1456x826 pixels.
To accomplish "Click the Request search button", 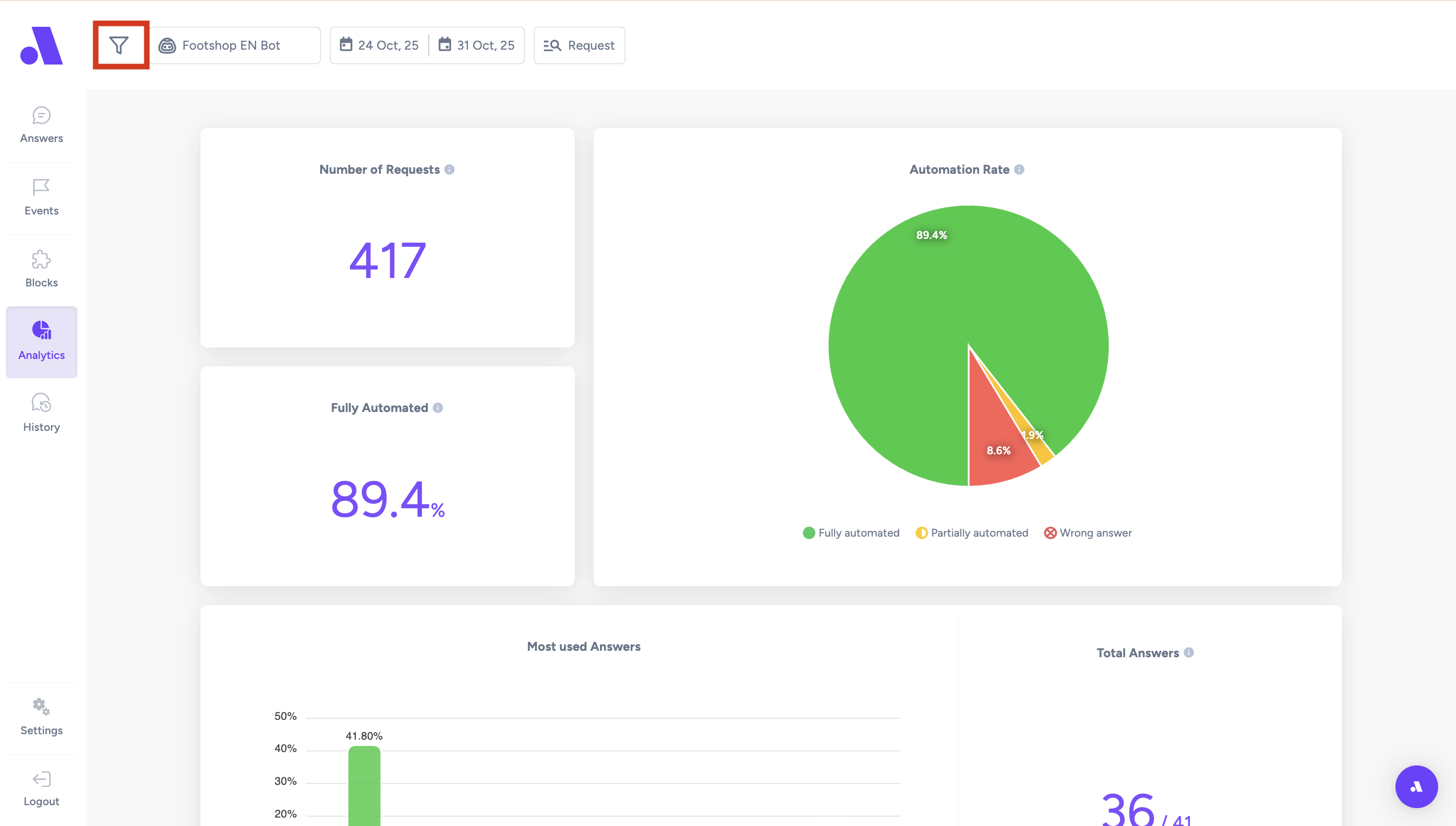I will pos(579,45).
